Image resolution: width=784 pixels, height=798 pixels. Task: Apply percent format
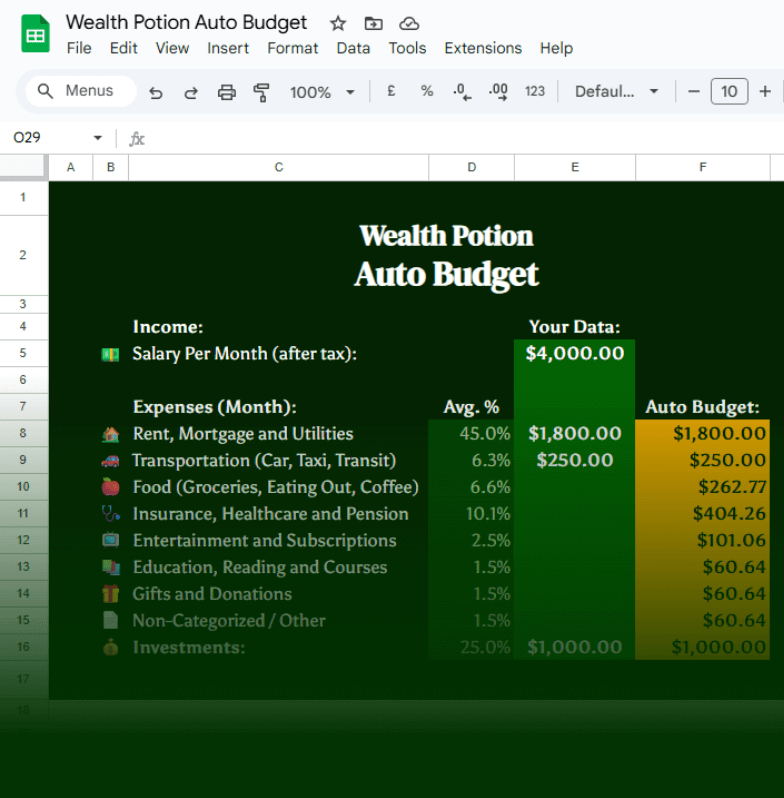427,91
